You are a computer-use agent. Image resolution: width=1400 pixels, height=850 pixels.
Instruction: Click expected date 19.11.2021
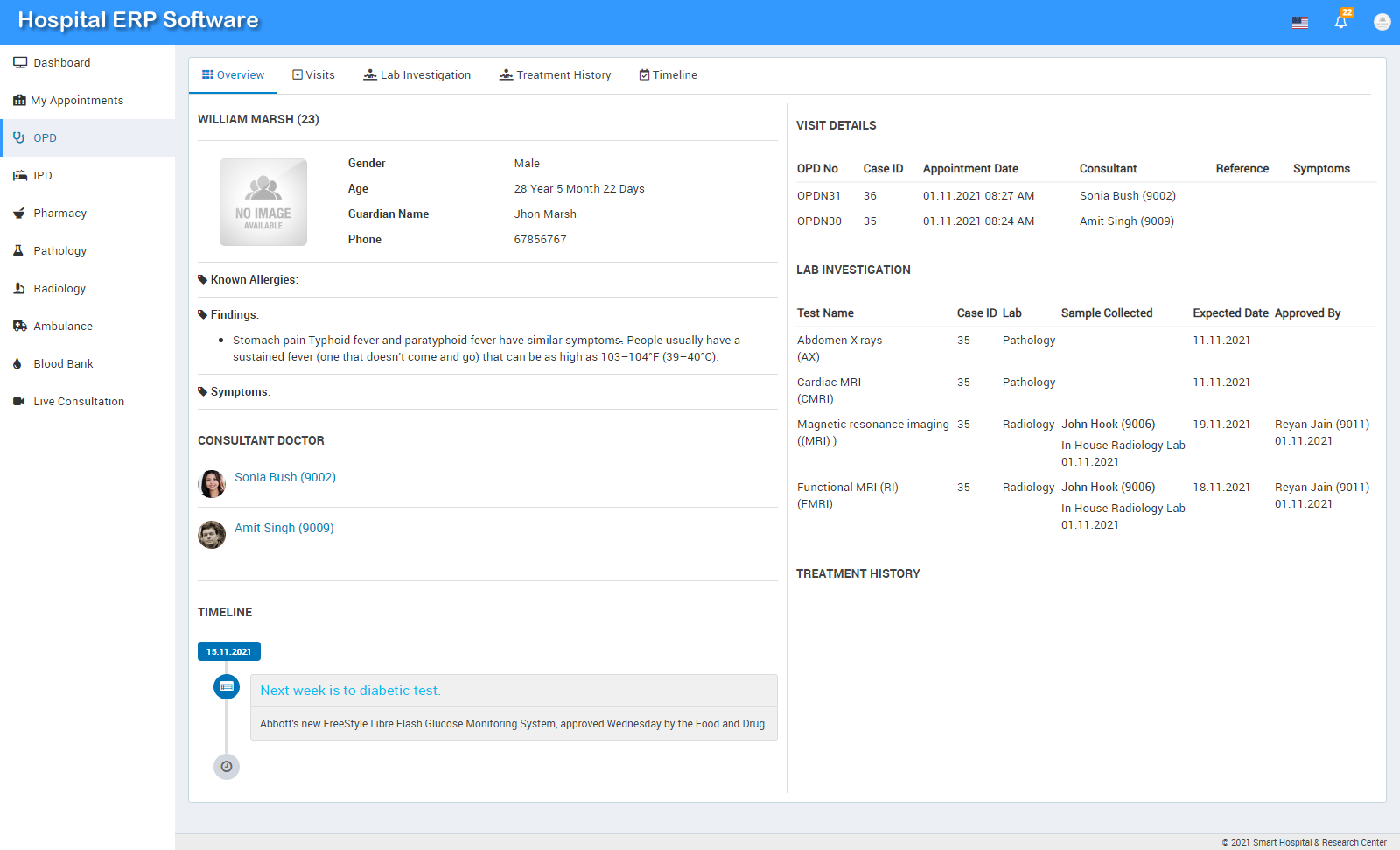tap(1221, 425)
